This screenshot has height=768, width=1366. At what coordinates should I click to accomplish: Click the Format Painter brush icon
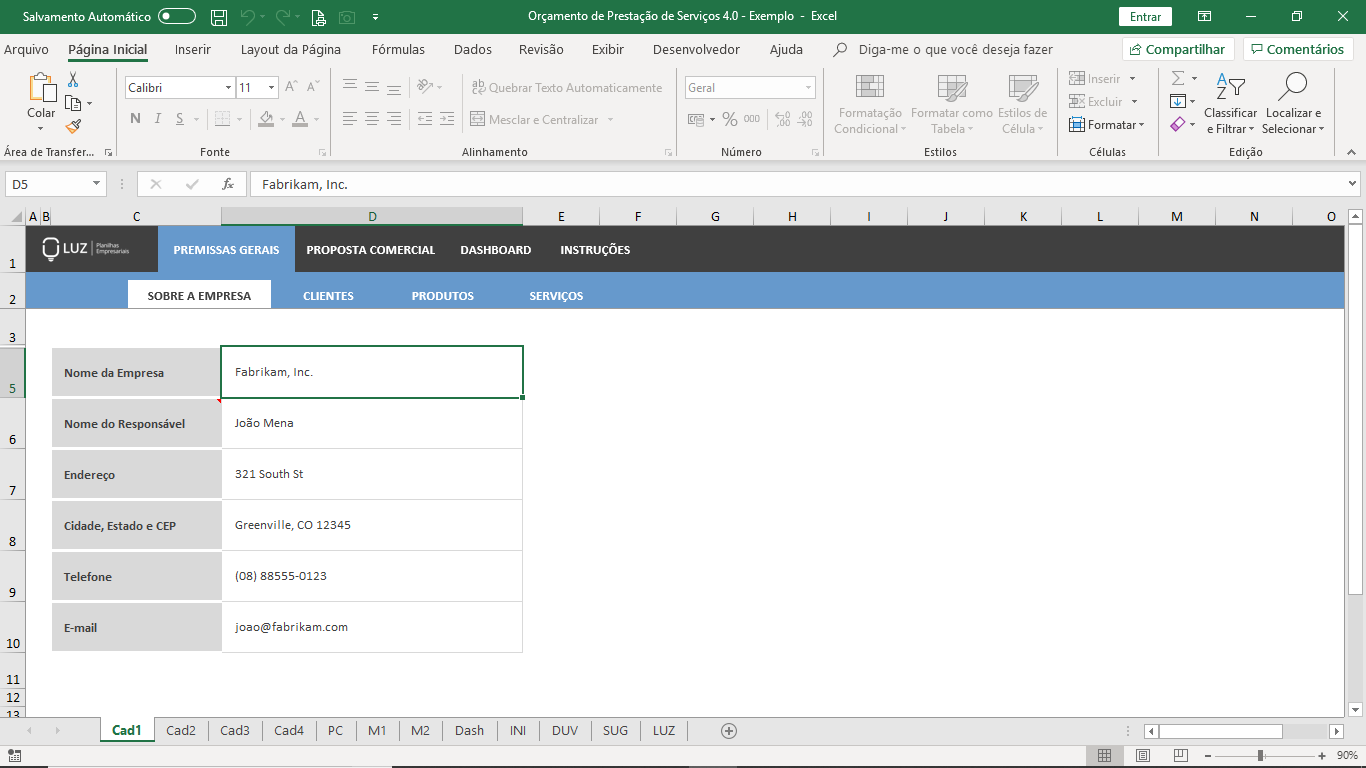[73, 126]
